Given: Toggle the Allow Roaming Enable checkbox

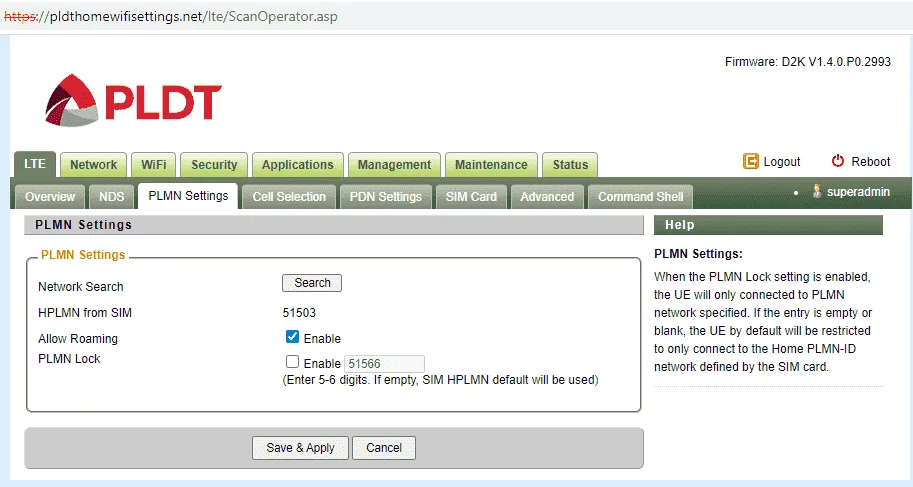Looking at the screenshot, I should pyautogui.click(x=292, y=337).
